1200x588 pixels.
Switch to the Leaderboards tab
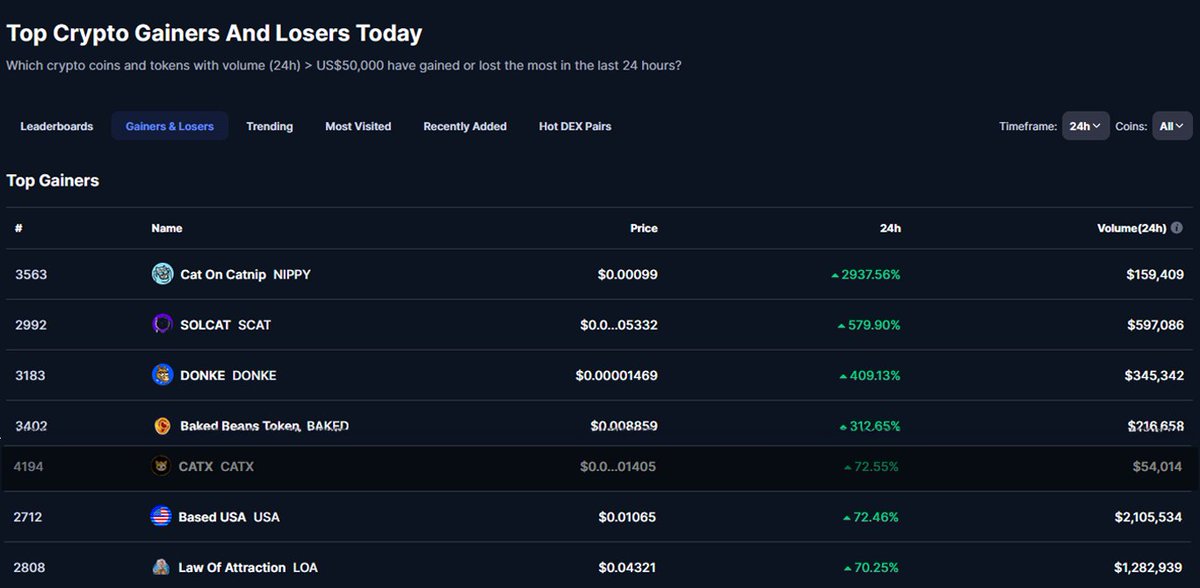coord(57,126)
